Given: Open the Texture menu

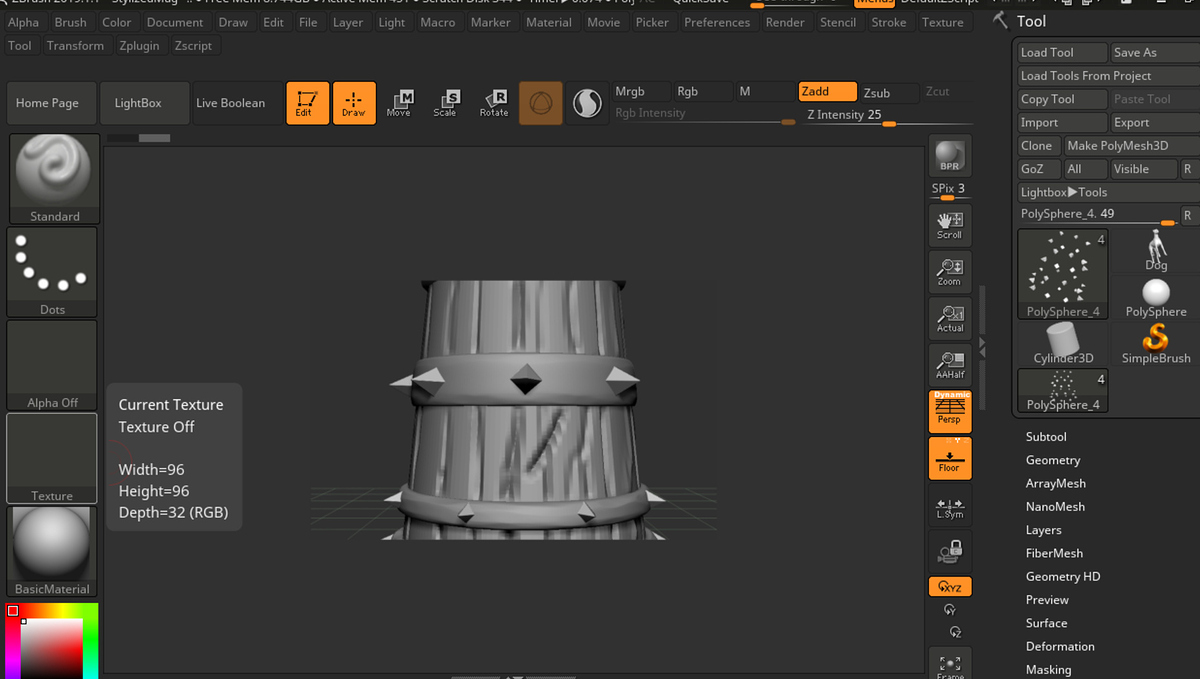Looking at the screenshot, I should pos(943,22).
